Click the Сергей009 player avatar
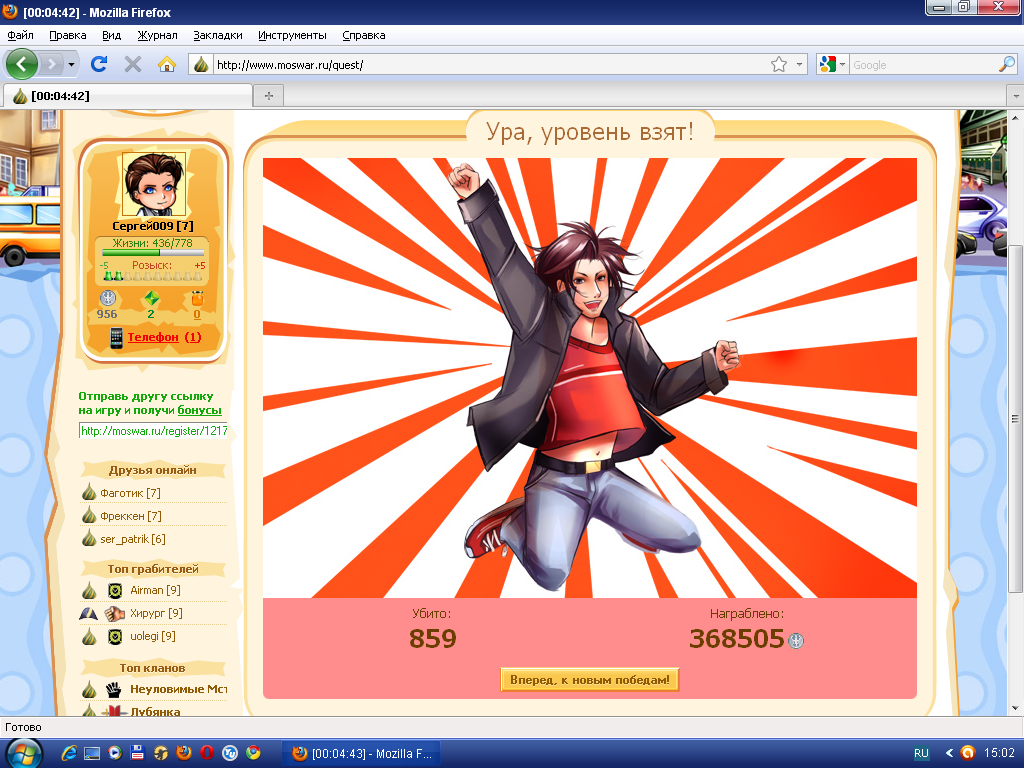 tap(154, 184)
